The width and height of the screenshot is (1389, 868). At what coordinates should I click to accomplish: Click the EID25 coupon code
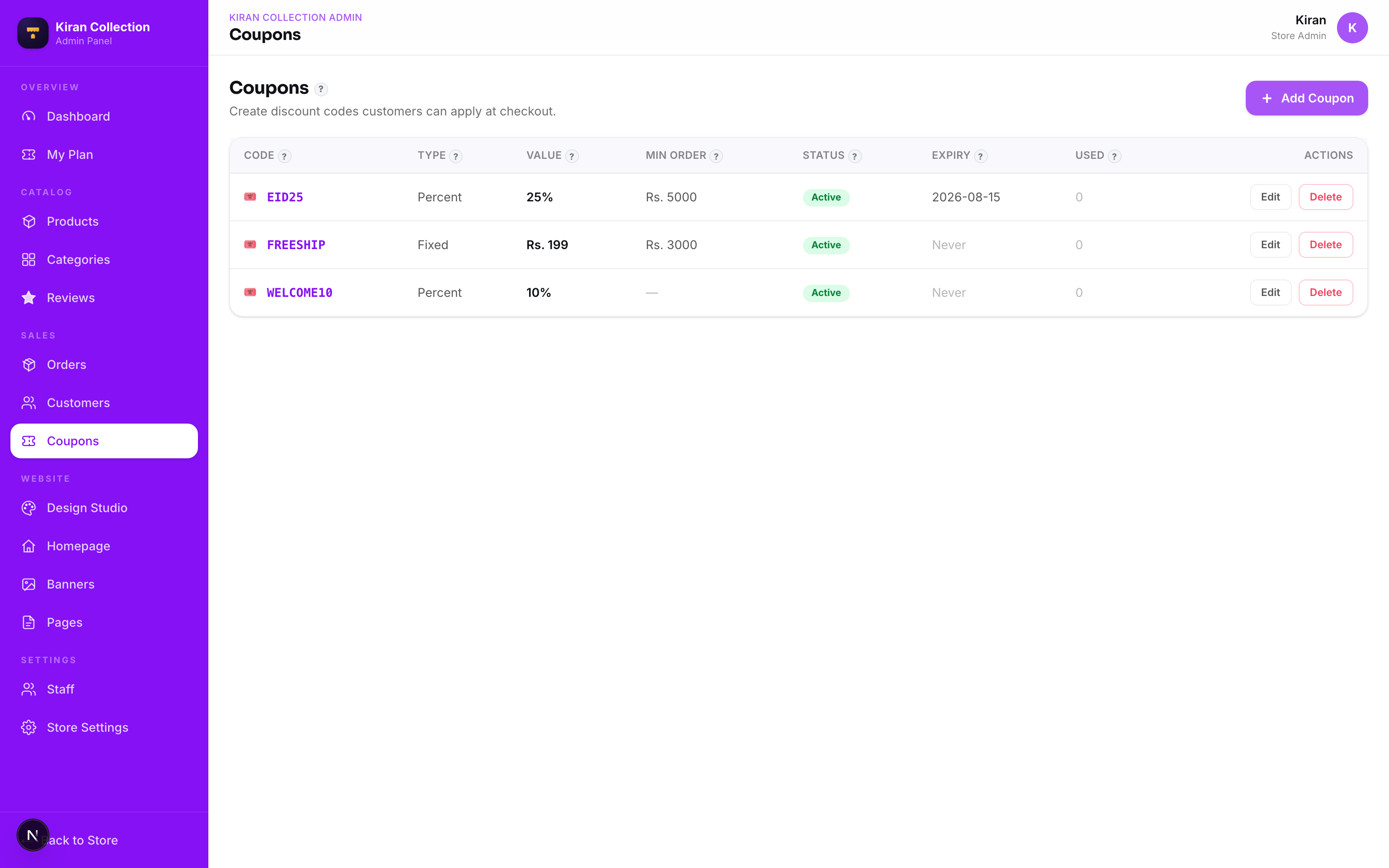pos(285,197)
